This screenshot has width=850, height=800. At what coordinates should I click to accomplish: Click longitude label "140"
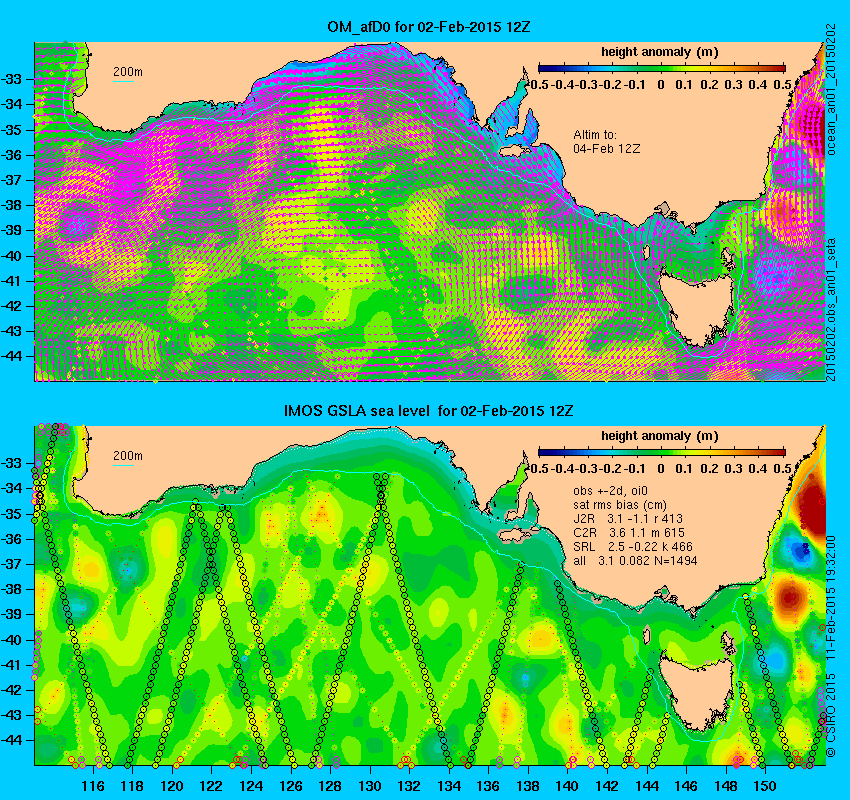568,786
